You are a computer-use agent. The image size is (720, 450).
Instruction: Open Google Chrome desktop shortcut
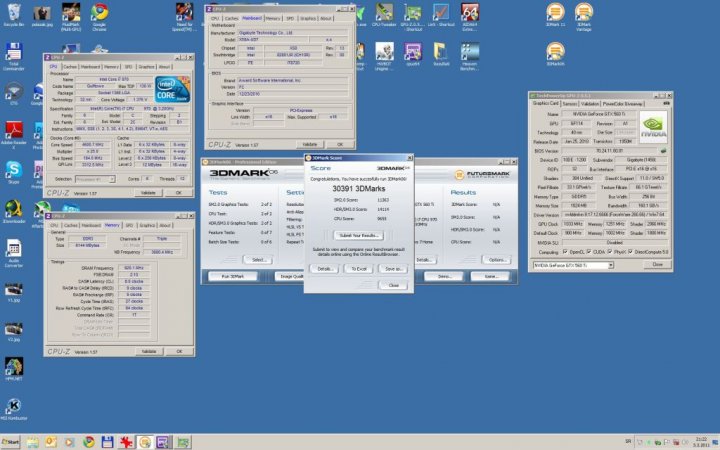(99, 17)
